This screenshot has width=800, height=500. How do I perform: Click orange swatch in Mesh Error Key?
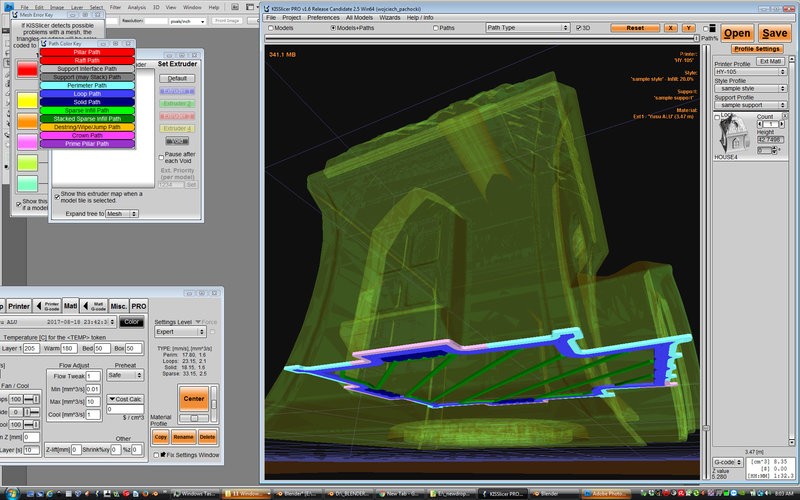[x=28, y=121]
